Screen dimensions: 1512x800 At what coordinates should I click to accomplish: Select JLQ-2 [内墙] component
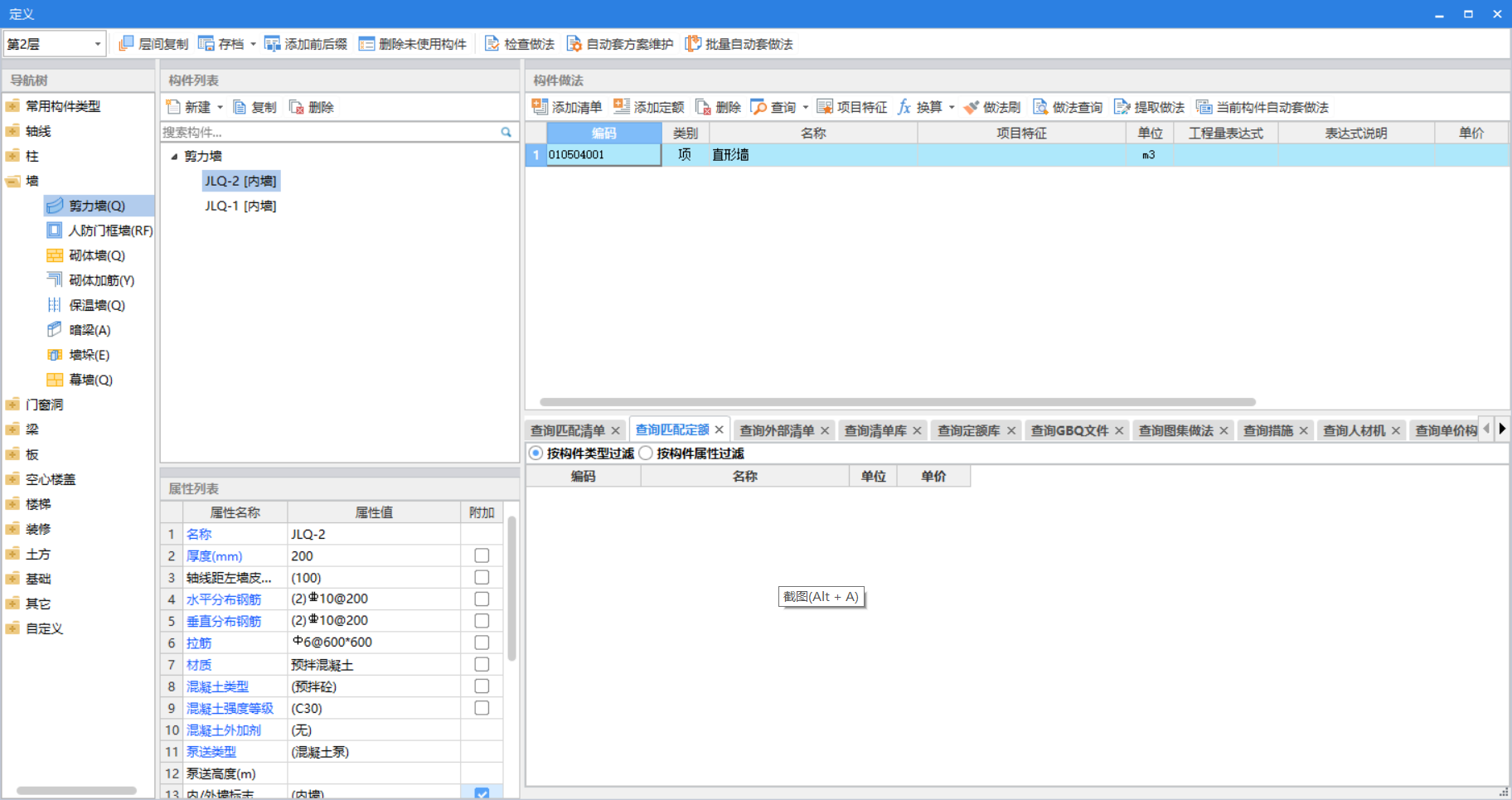[240, 181]
